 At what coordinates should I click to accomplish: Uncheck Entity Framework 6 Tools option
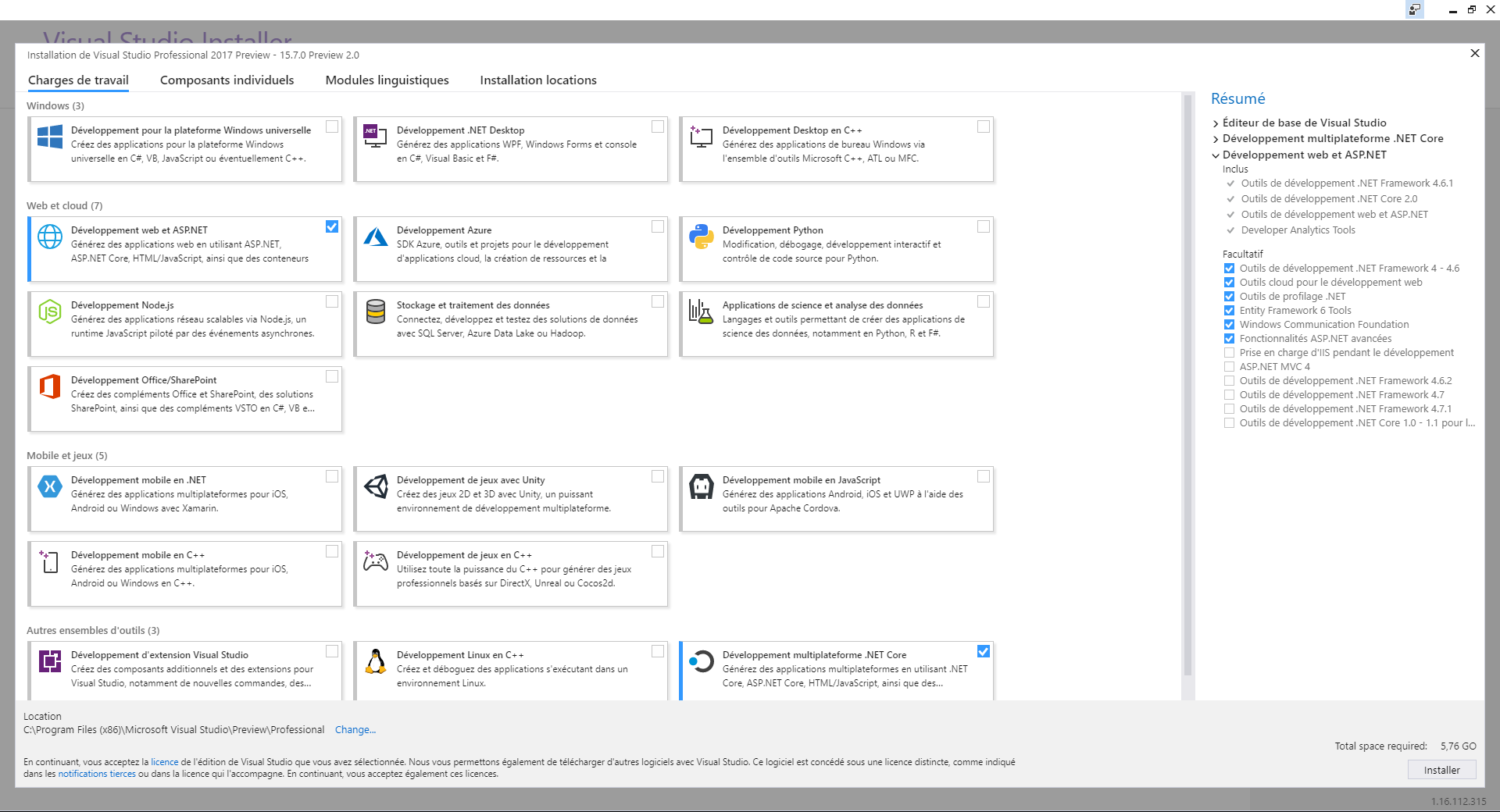pos(1229,311)
